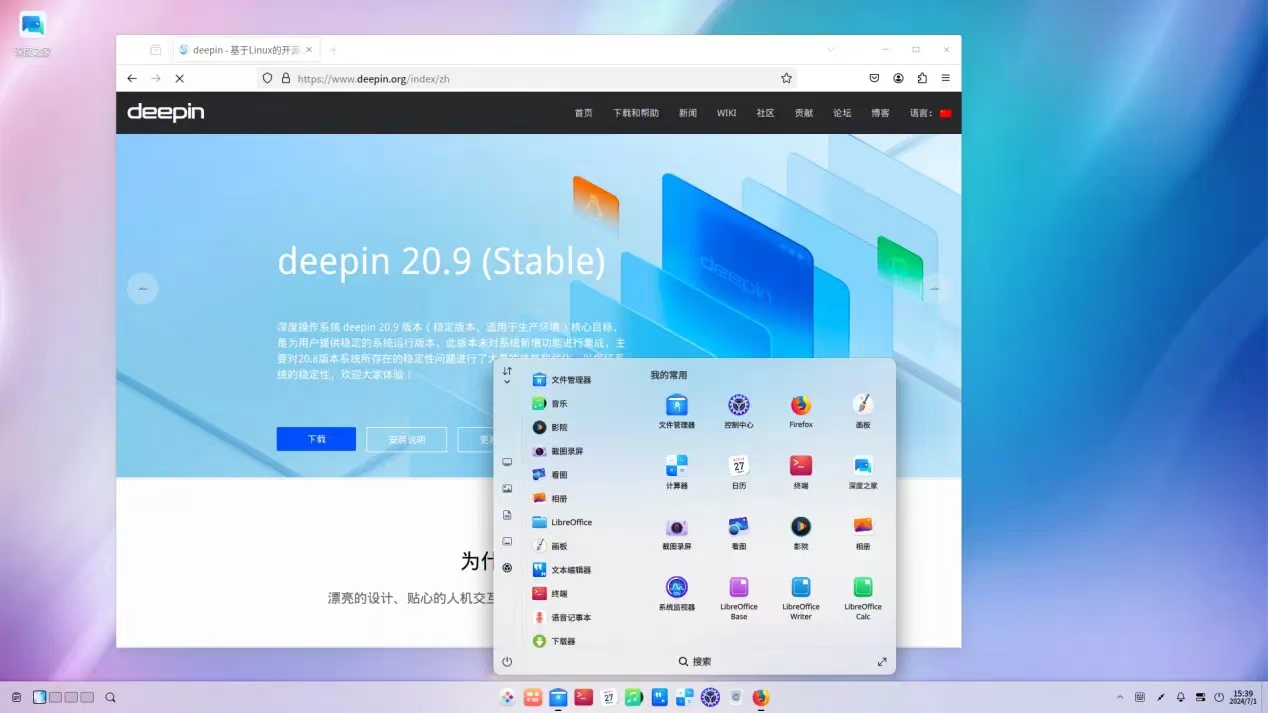
Task: Open WIKI navigation item
Action: coord(727,113)
